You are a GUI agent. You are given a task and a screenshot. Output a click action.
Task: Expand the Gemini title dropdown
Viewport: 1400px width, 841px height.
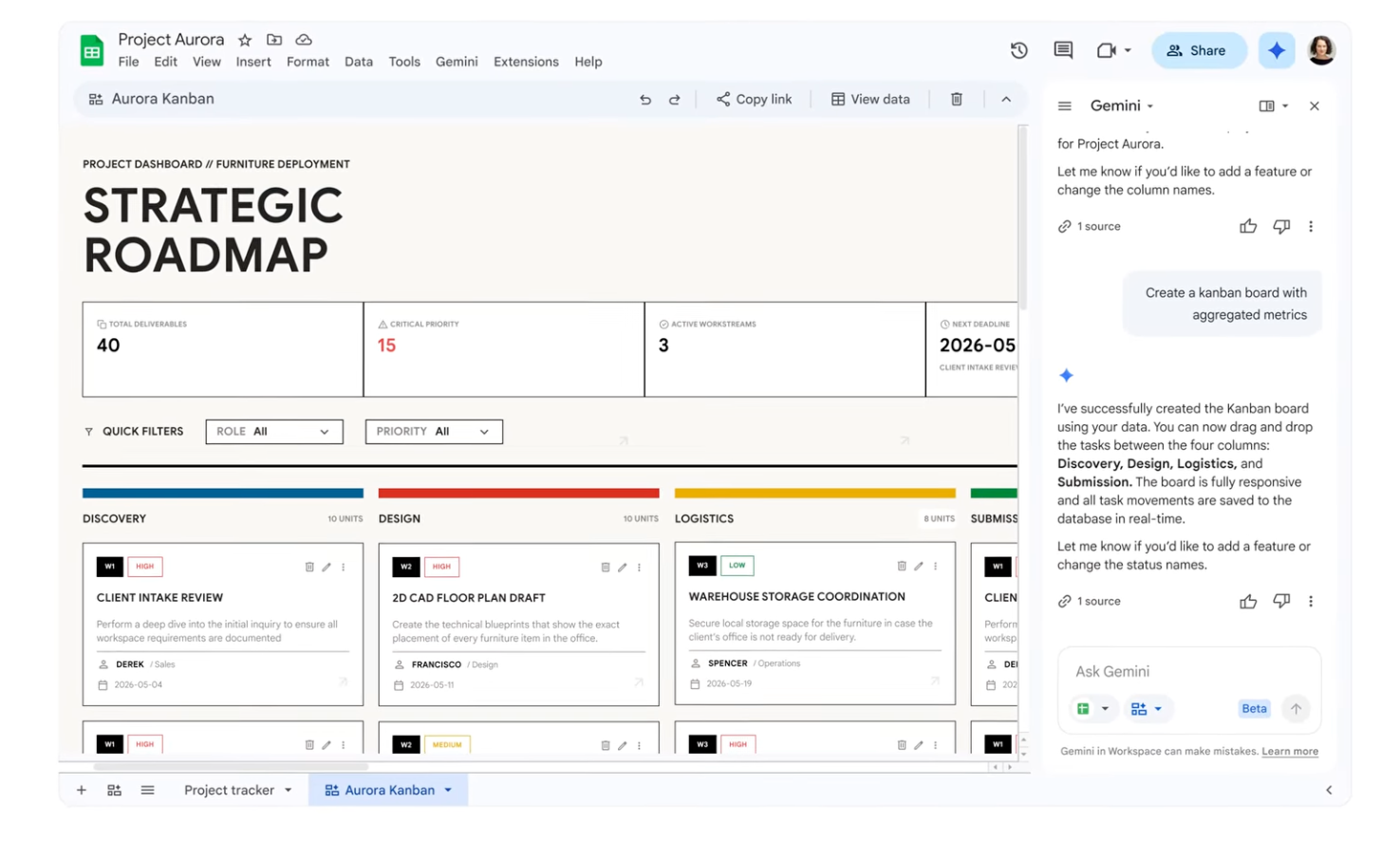coord(1150,106)
